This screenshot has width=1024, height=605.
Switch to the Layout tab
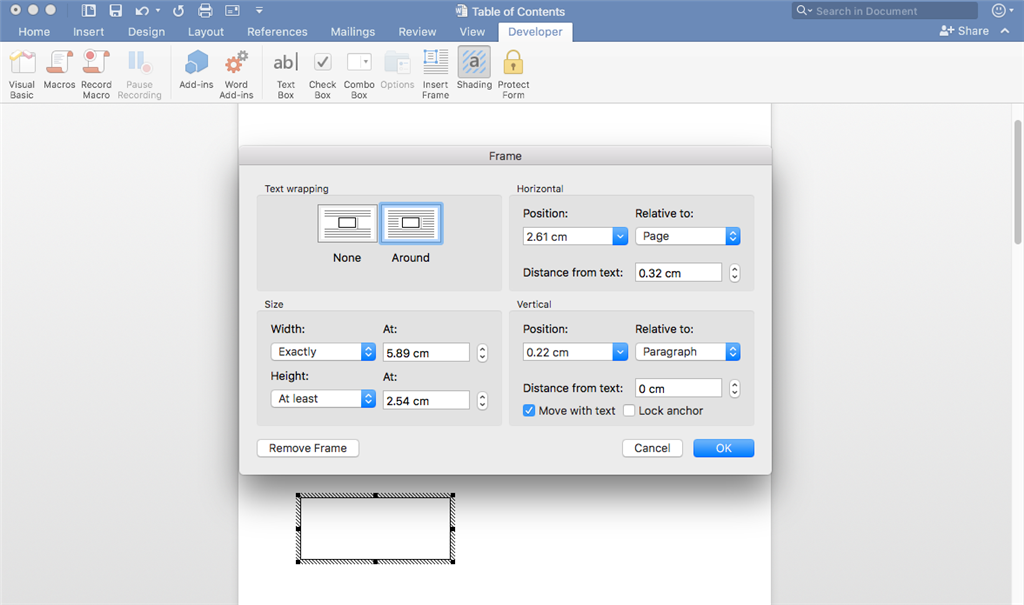206,31
